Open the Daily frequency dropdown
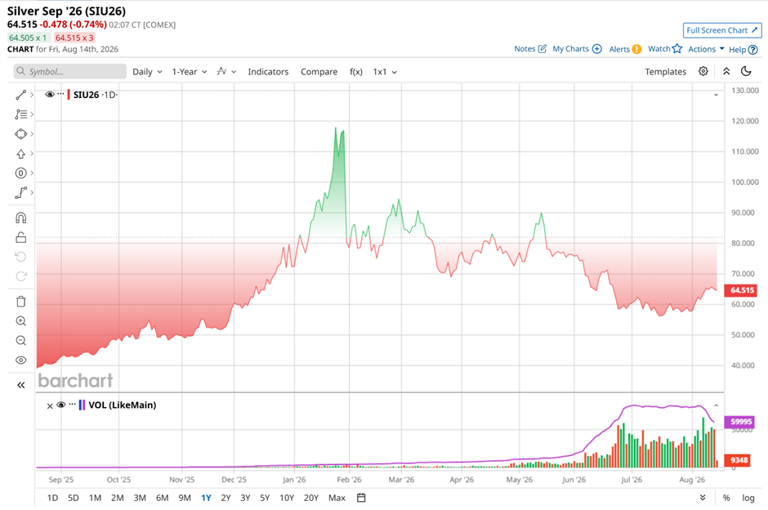 pos(147,72)
